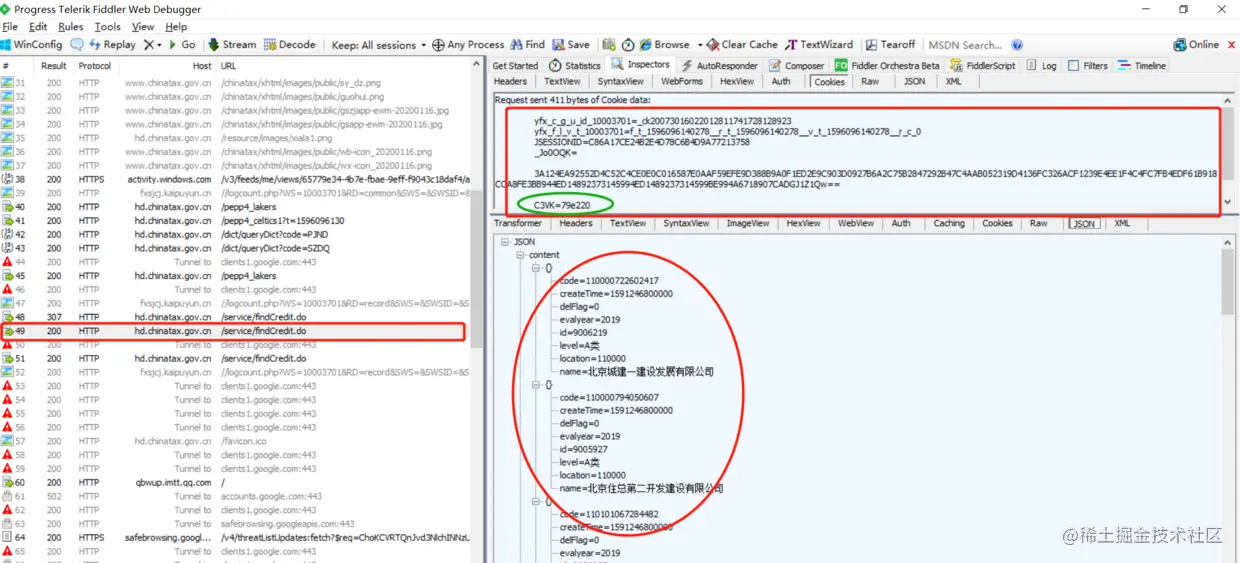Save sessions with Save button

click(571, 45)
